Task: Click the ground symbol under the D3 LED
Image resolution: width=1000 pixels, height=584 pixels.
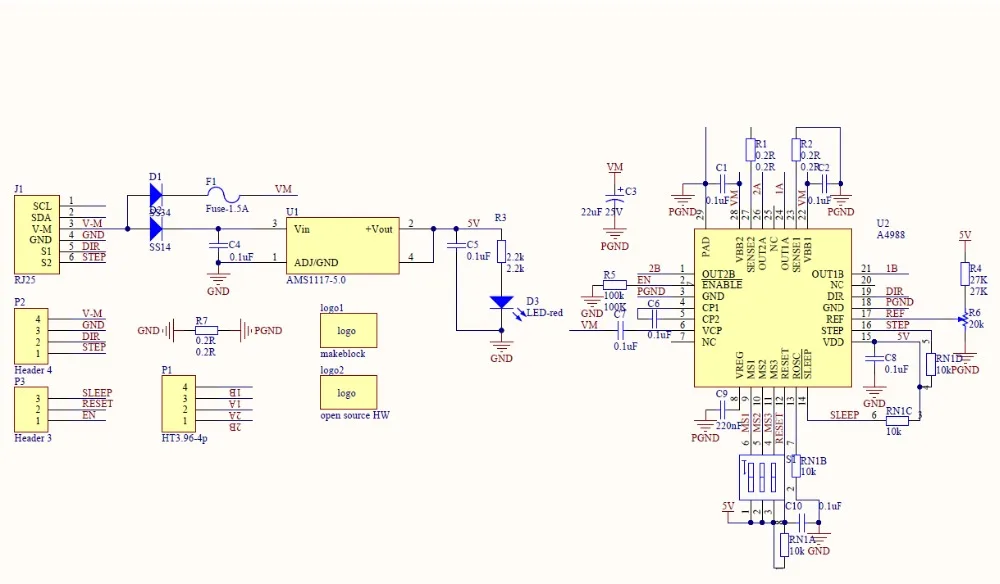Action: coord(501,347)
